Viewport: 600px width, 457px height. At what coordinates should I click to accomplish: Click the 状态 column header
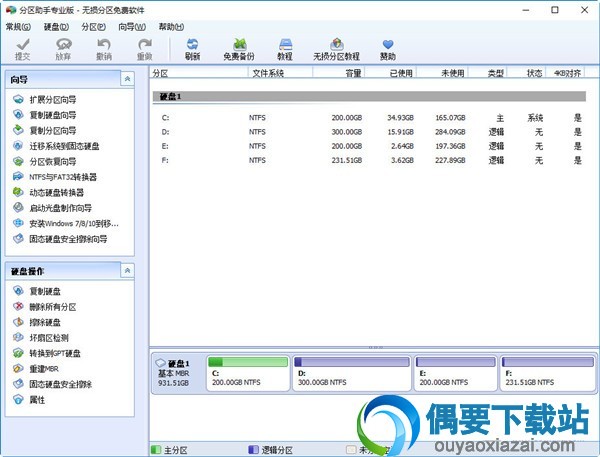(527, 73)
